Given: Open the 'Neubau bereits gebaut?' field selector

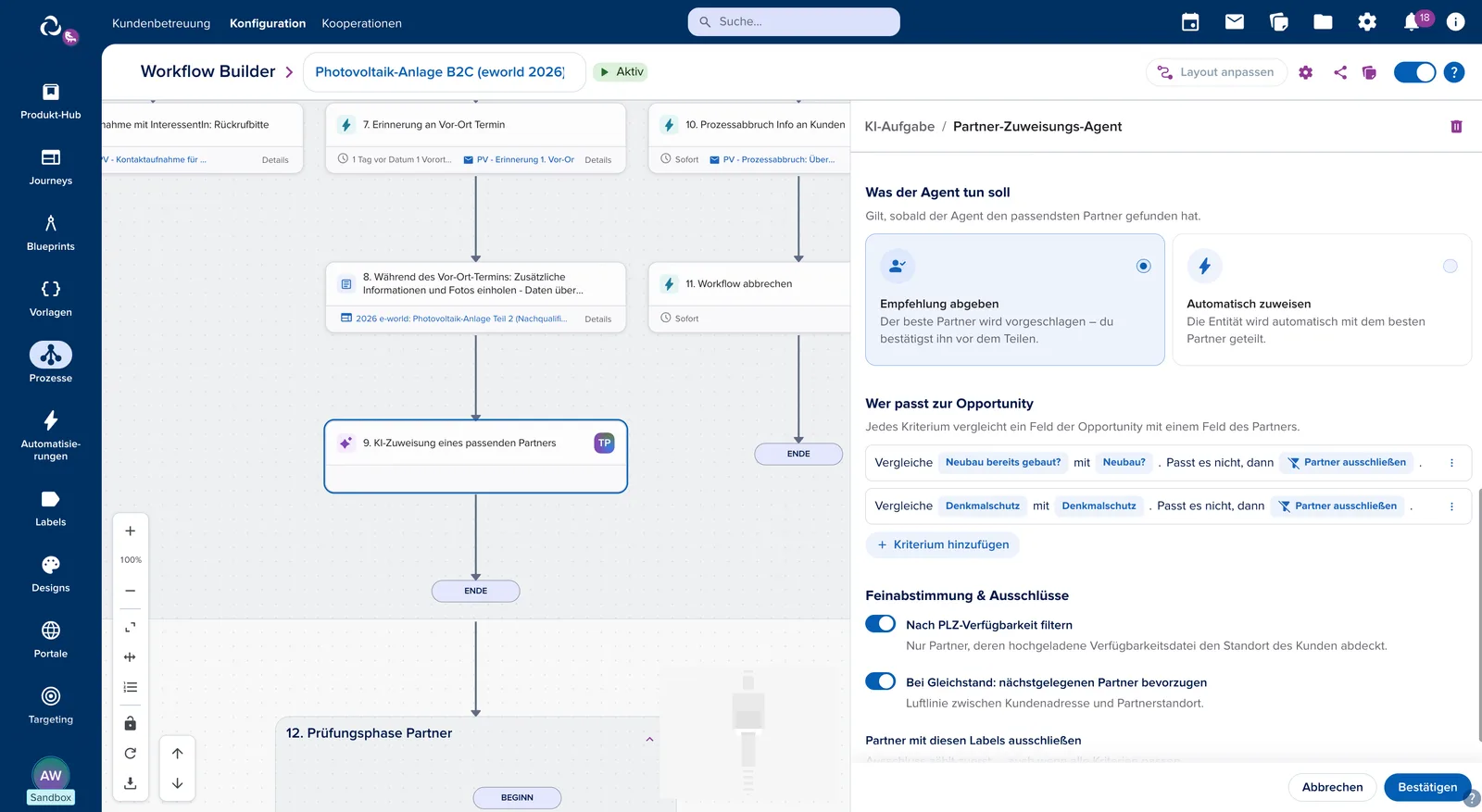Looking at the screenshot, I should point(1003,462).
